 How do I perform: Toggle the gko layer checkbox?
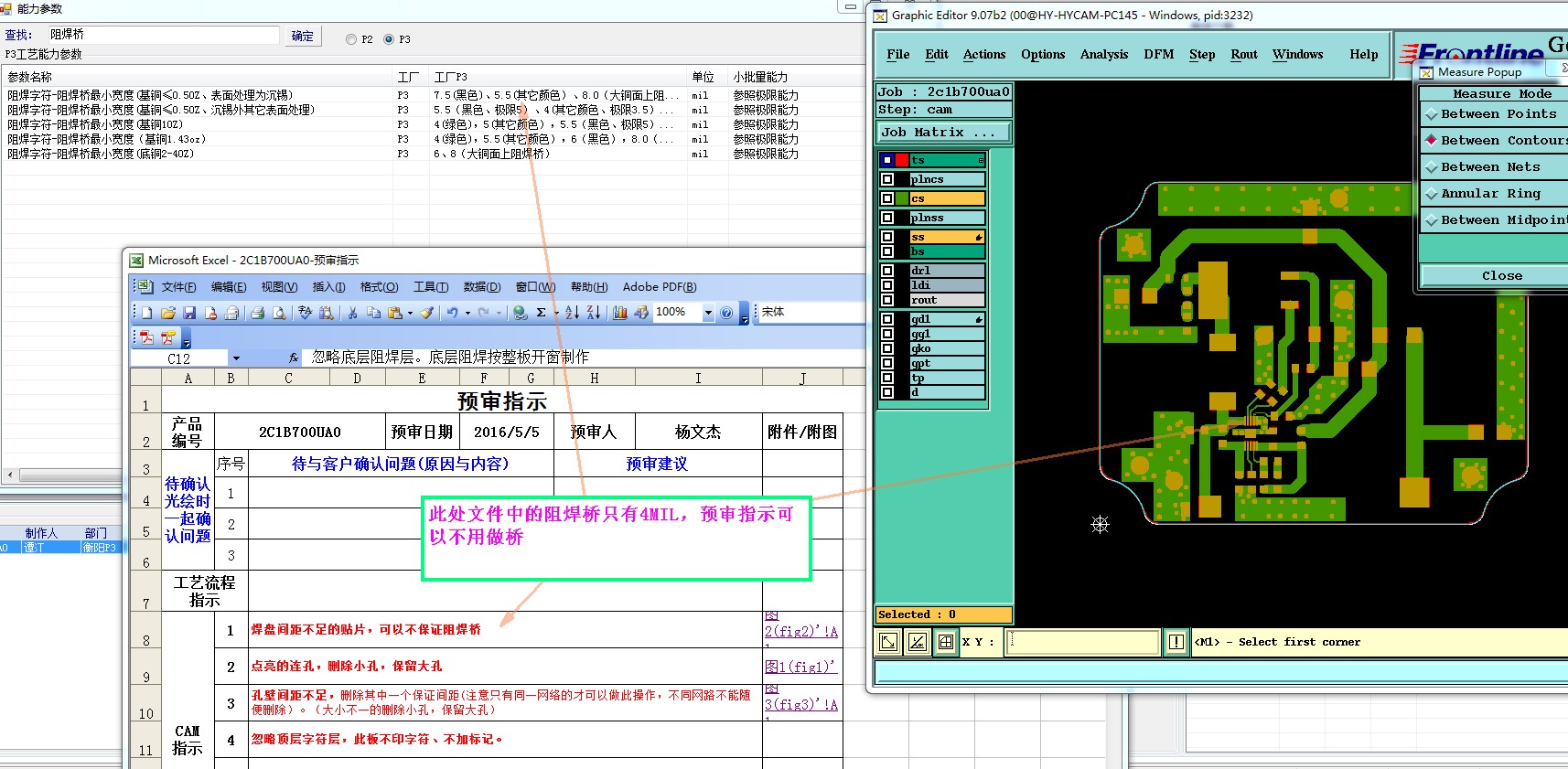[887, 348]
